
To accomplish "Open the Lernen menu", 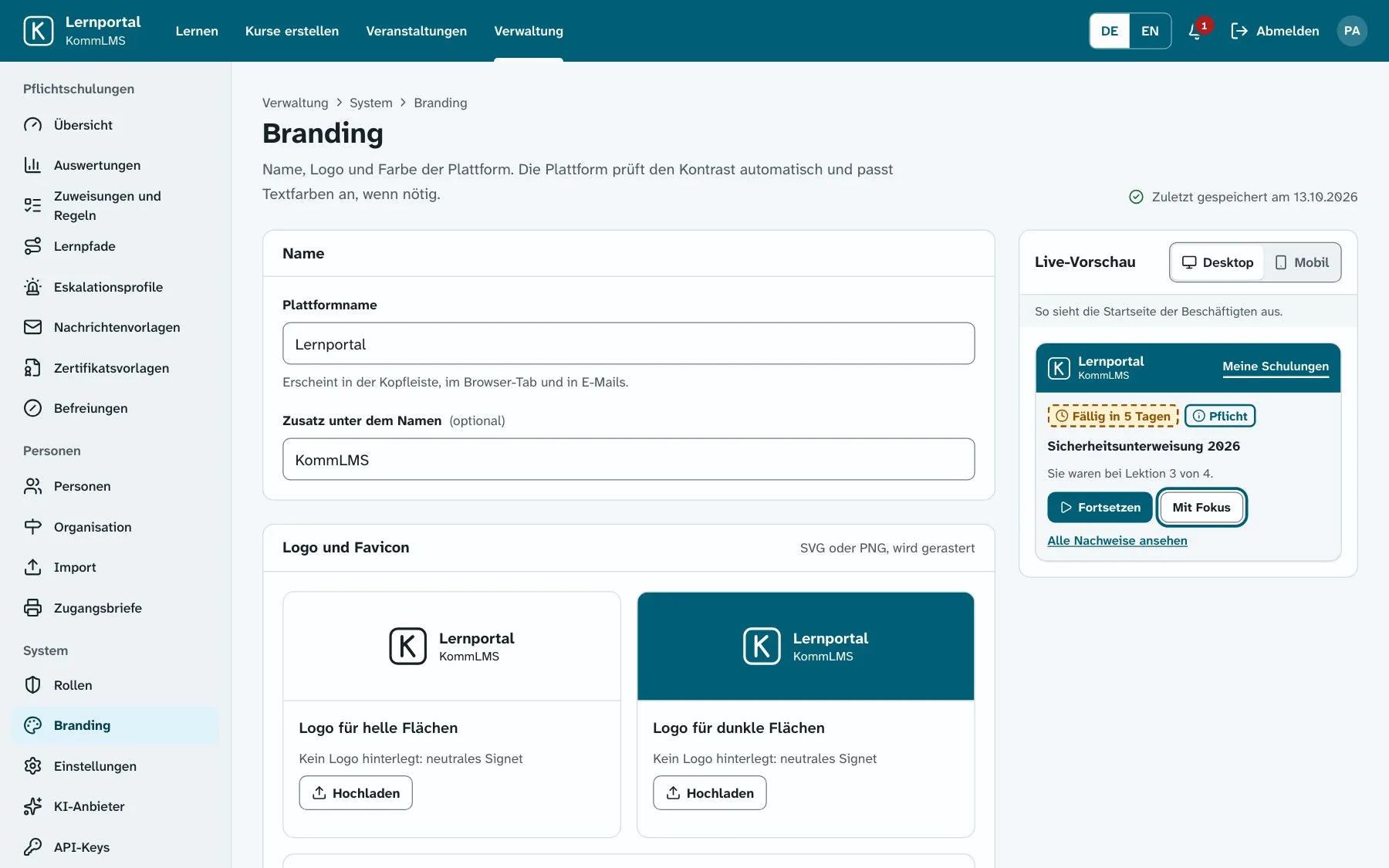I will pos(197,31).
